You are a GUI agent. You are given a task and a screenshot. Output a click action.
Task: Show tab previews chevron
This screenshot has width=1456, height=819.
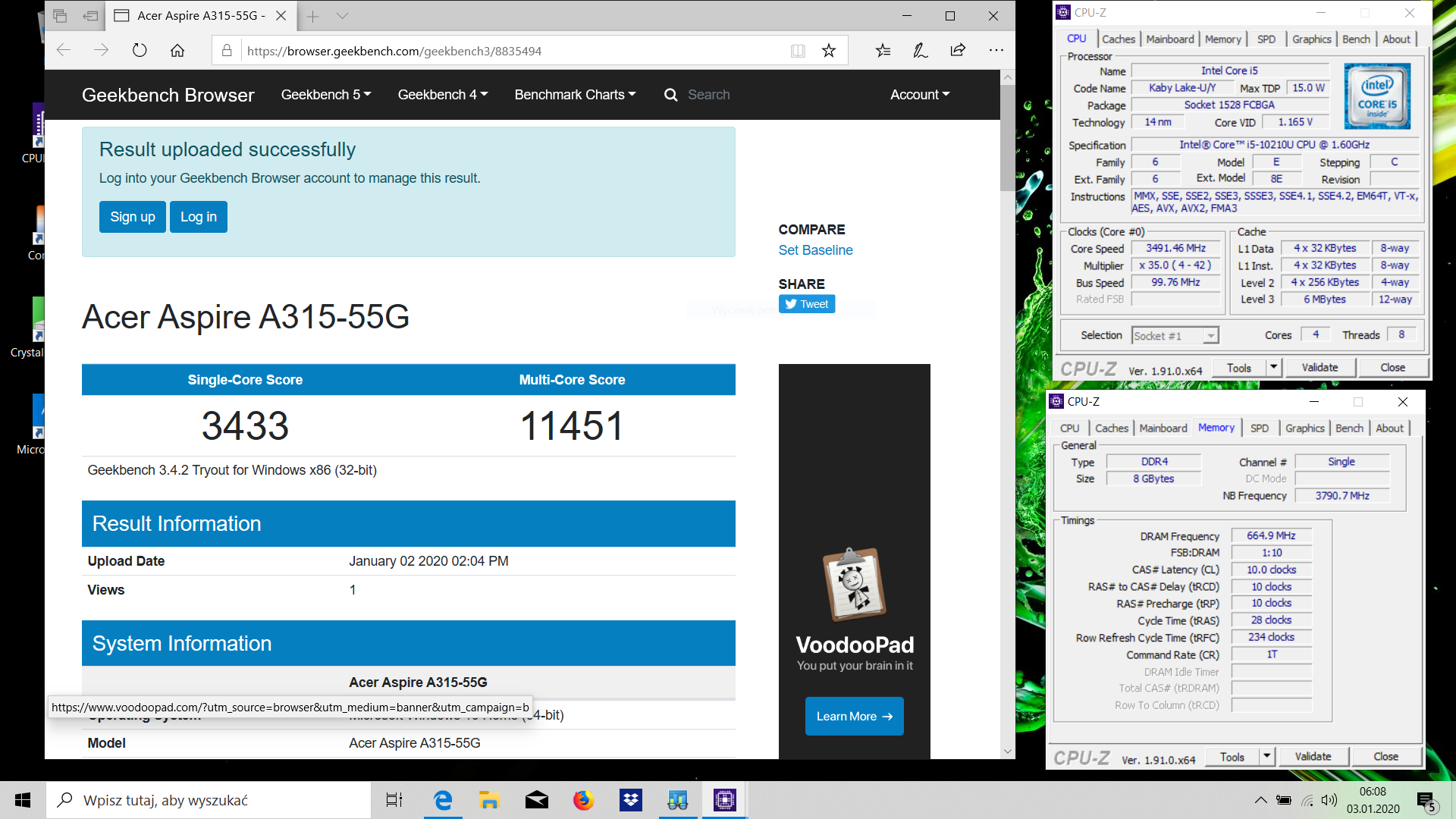342,16
